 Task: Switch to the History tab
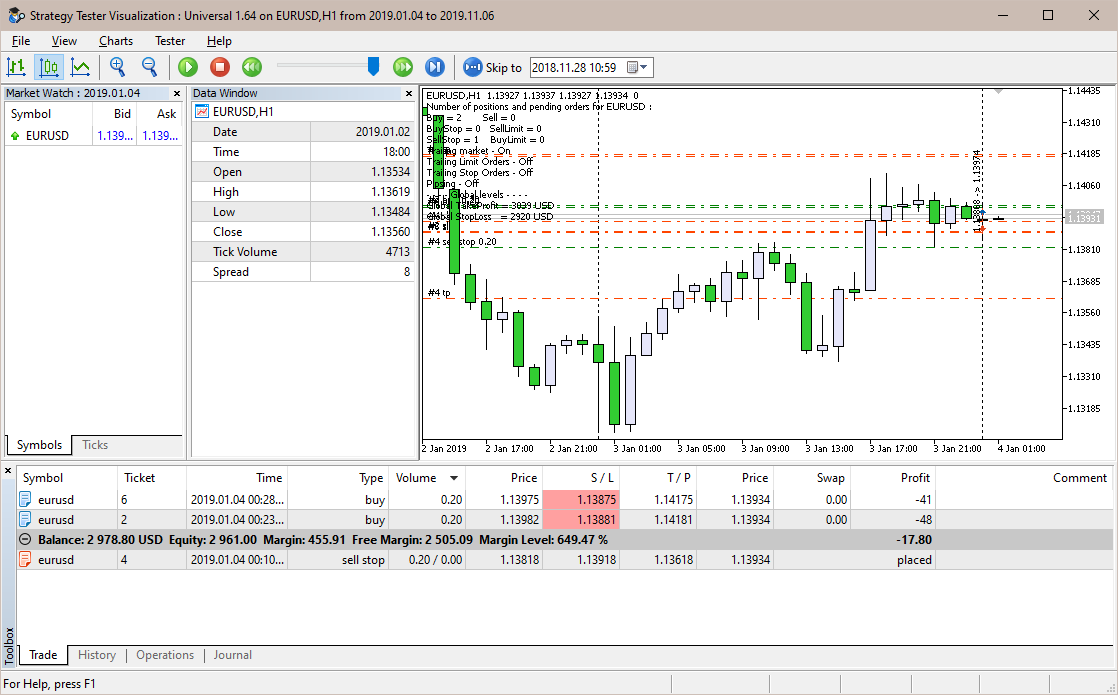tap(96, 655)
